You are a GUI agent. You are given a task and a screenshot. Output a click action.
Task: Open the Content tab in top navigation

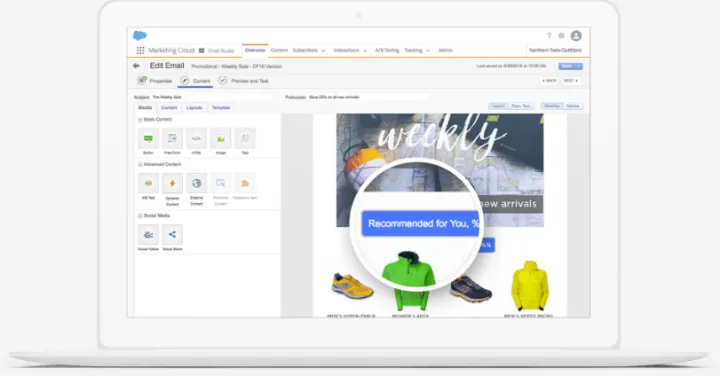coord(279,51)
